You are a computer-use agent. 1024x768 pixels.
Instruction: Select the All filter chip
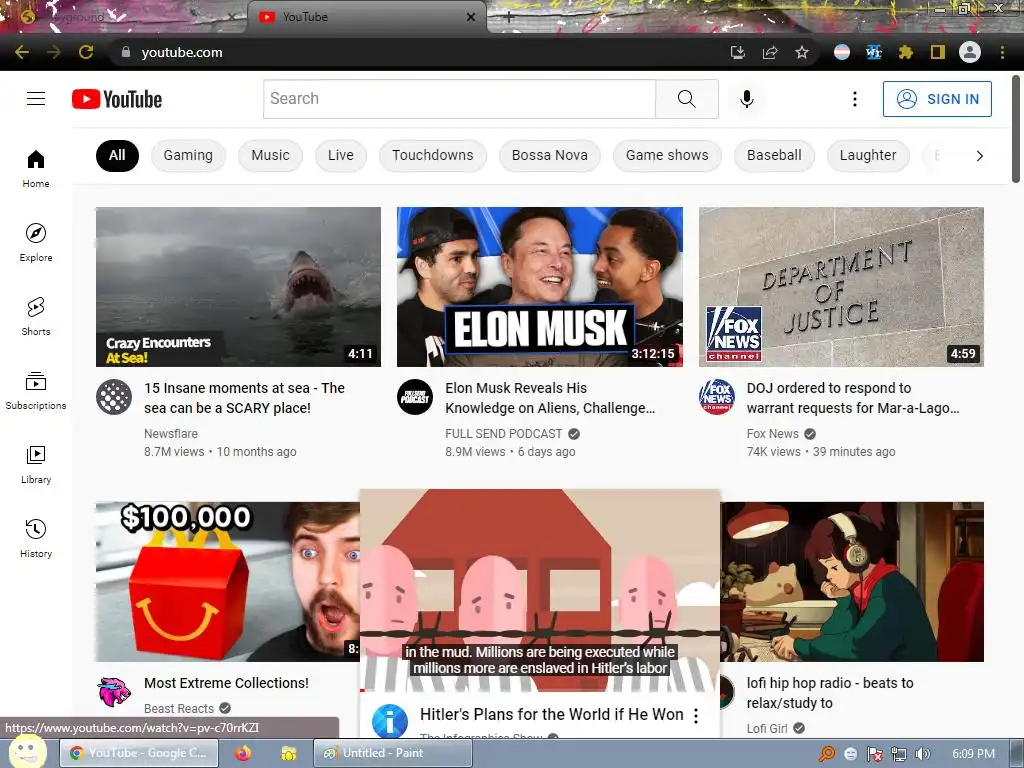118,155
